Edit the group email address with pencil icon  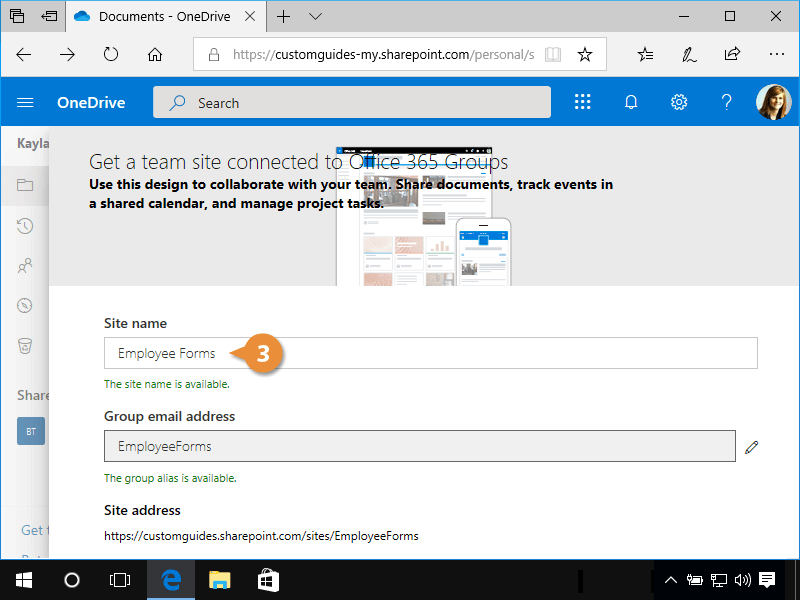point(751,447)
